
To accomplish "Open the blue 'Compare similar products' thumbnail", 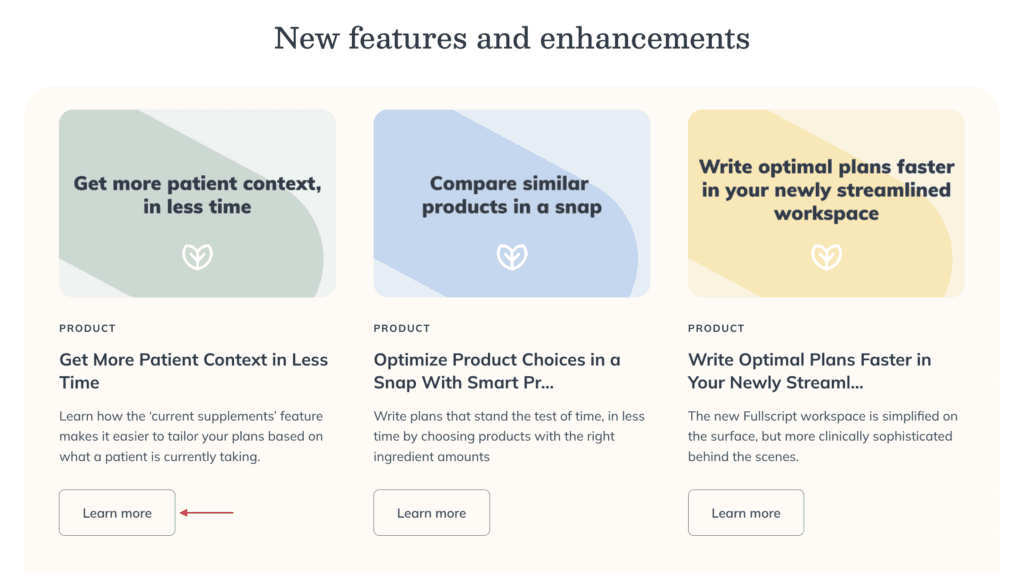I will [x=512, y=203].
